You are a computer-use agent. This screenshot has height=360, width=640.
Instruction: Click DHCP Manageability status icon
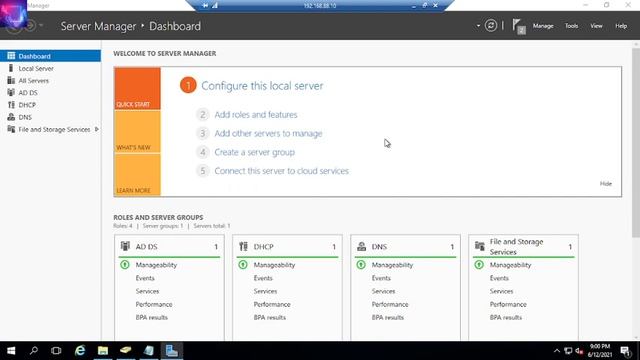point(243,264)
